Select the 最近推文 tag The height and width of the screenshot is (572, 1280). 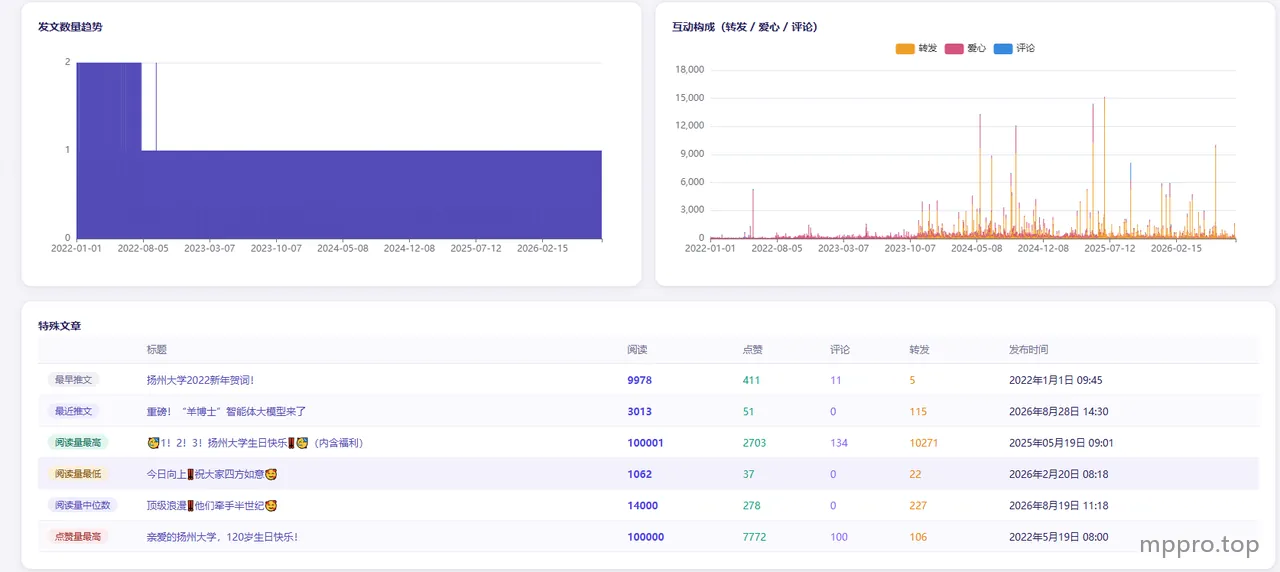73,411
